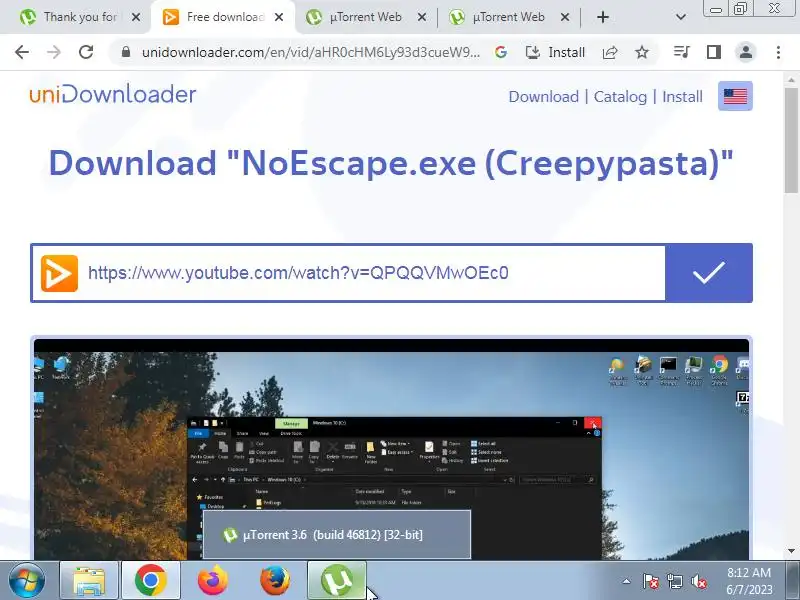Click the scrollbar up arrow

791,80
